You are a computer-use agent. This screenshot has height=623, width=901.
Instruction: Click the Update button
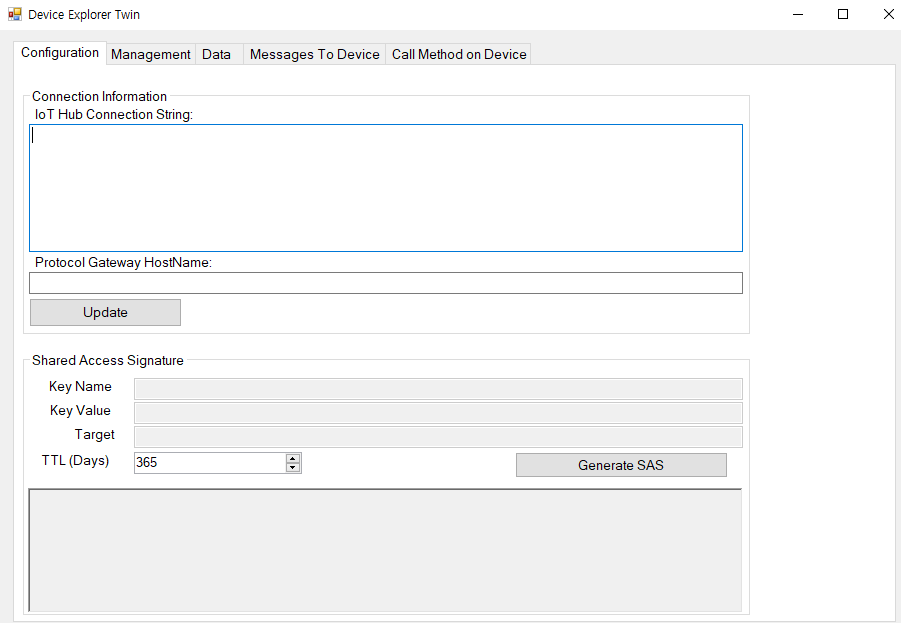105,312
